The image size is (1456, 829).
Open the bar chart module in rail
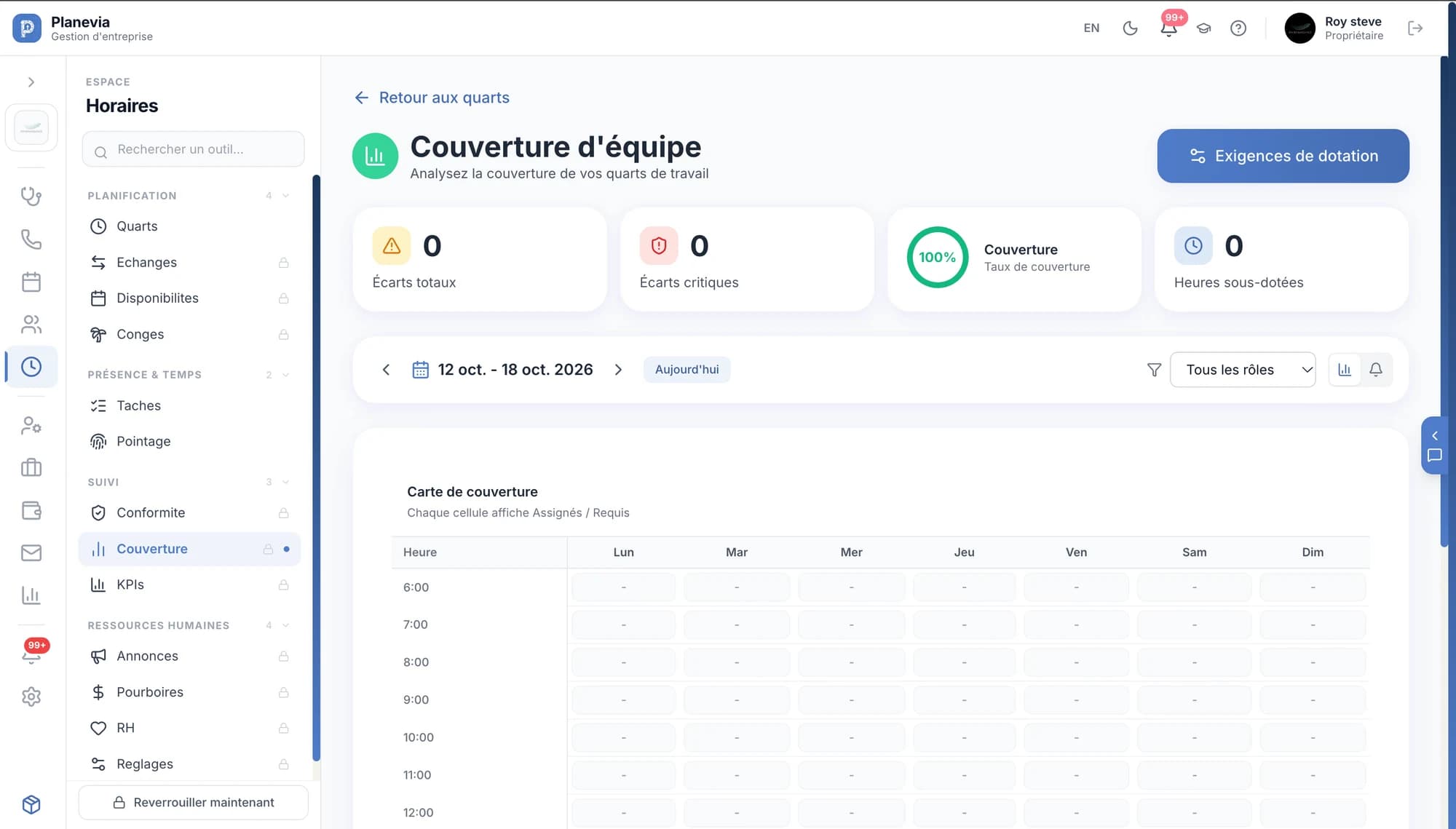(31, 595)
